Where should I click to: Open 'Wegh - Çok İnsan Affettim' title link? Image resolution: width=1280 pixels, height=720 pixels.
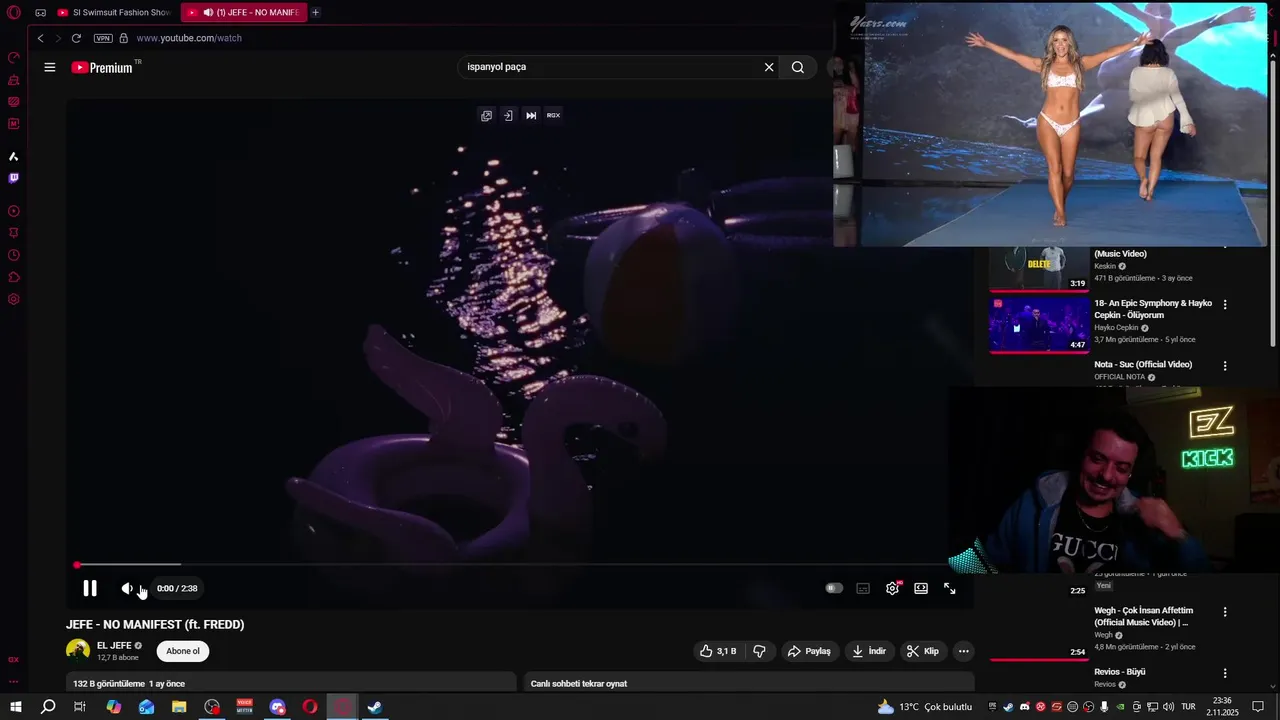point(1144,616)
